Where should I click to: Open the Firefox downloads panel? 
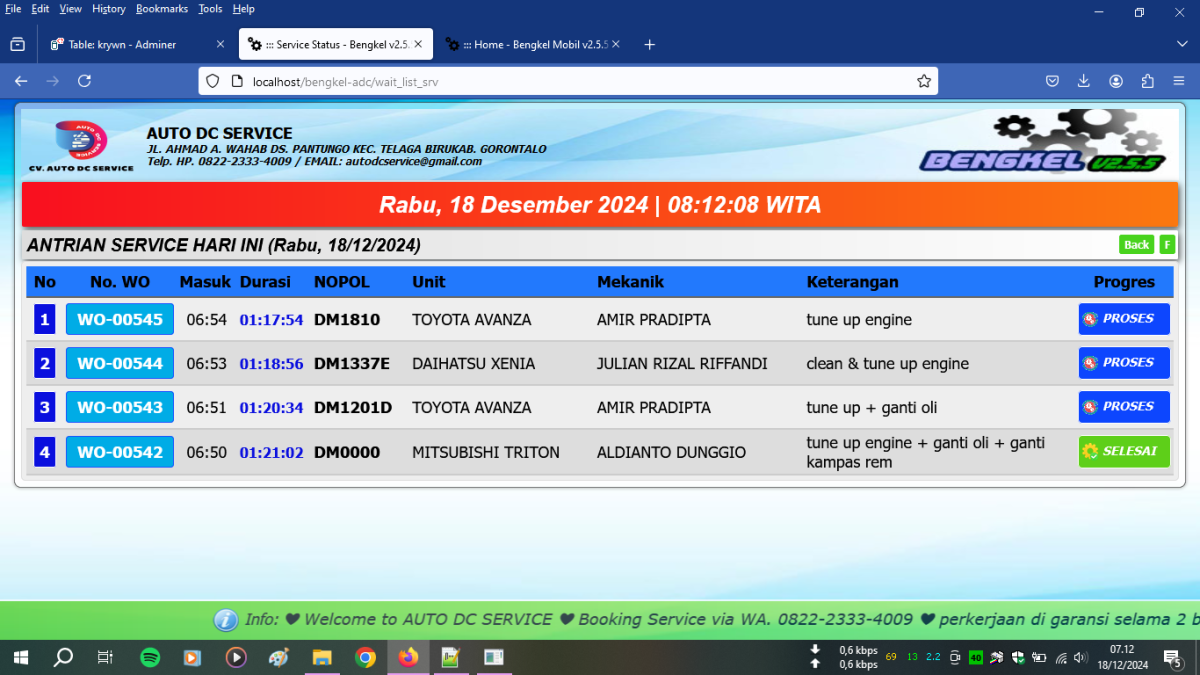point(1083,81)
